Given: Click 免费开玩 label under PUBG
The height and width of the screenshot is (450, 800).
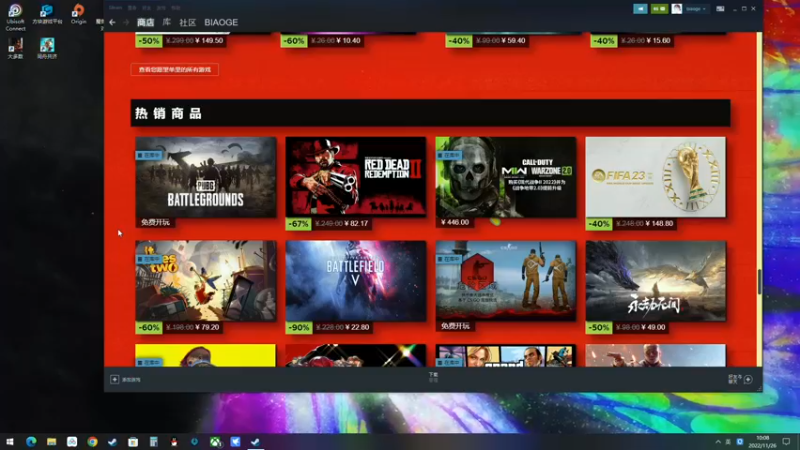Looking at the screenshot, I should pyautogui.click(x=155, y=222).
